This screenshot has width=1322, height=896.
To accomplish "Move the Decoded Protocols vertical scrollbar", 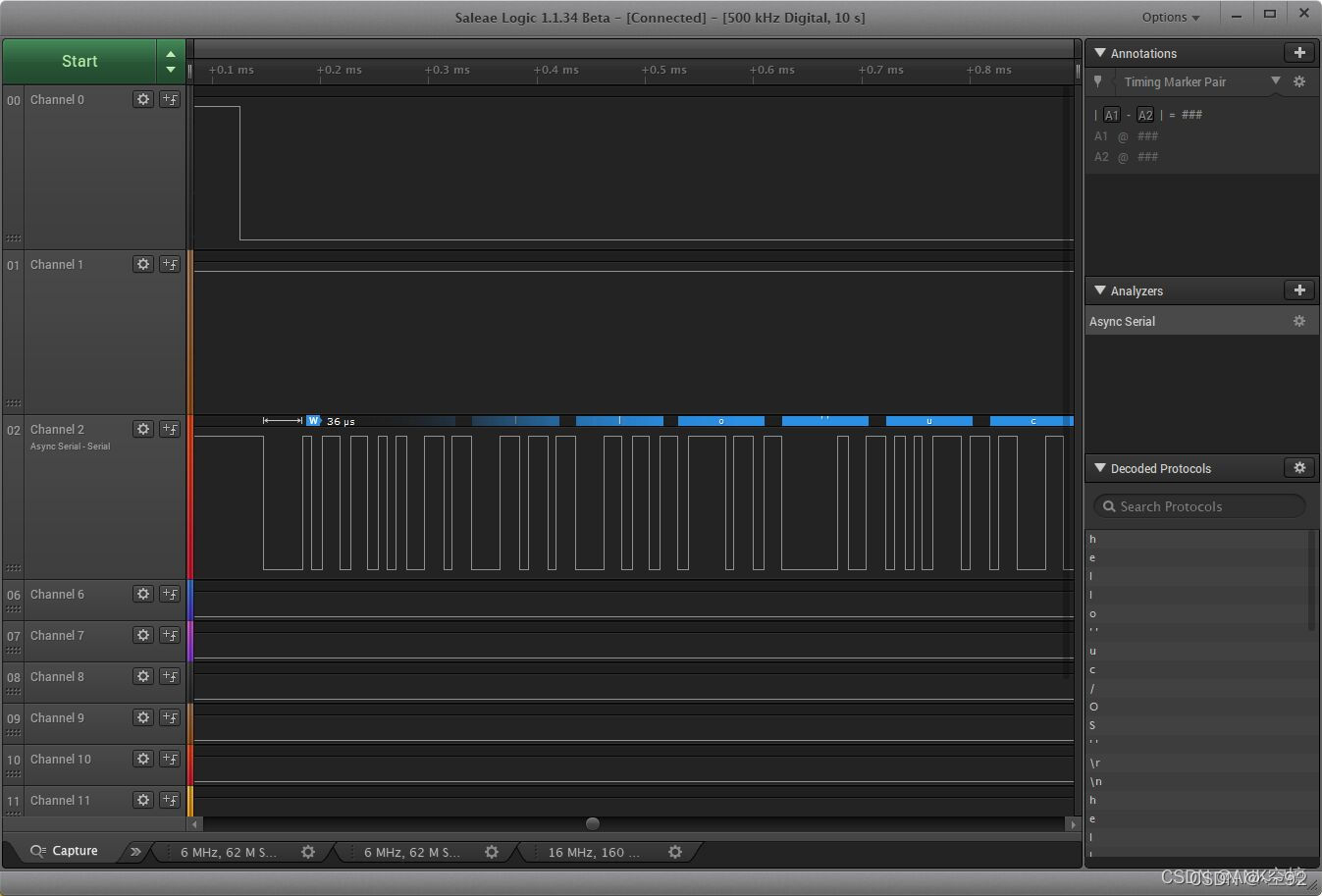I will coord(1312,580).
